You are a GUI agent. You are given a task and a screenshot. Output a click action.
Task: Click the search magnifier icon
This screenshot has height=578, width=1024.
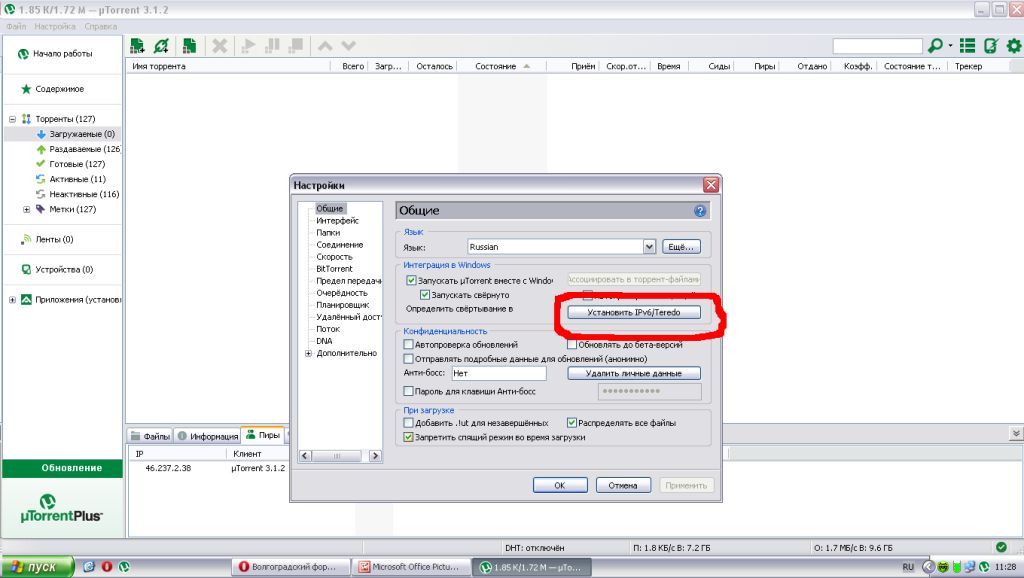[935, 46]
